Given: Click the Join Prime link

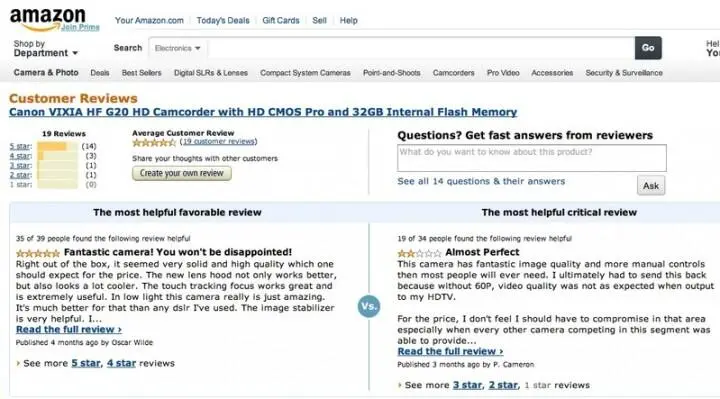Looking at the screenshot, I should pos(80,28).
